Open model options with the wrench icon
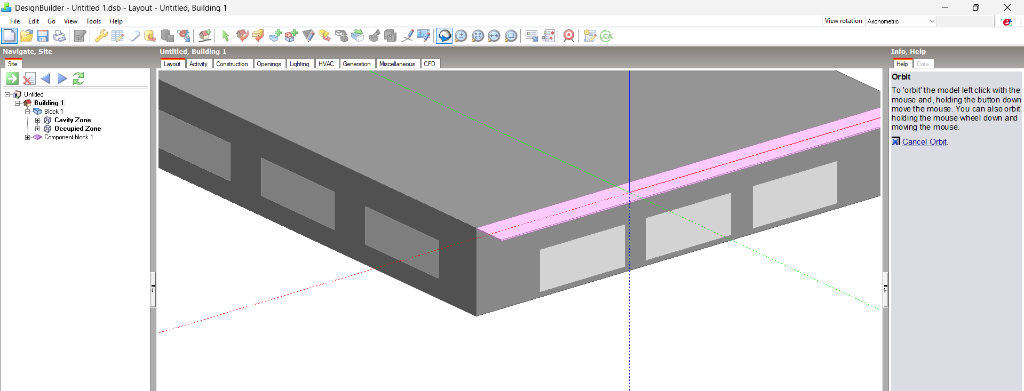Image resolution: width=1024 pixels, height=391 pixels. pos(101,35)
